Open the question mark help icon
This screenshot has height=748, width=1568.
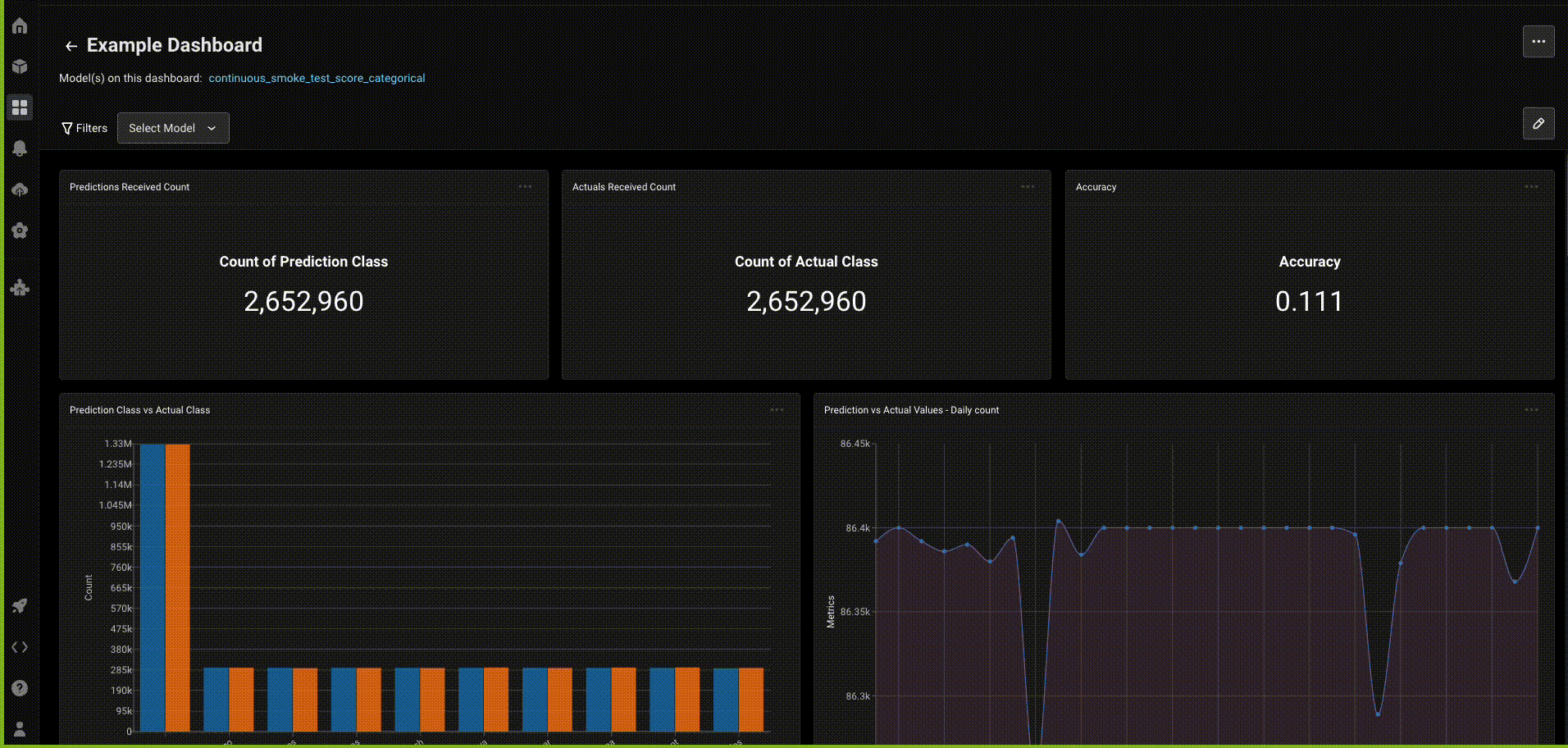click(x=20, y=688)
